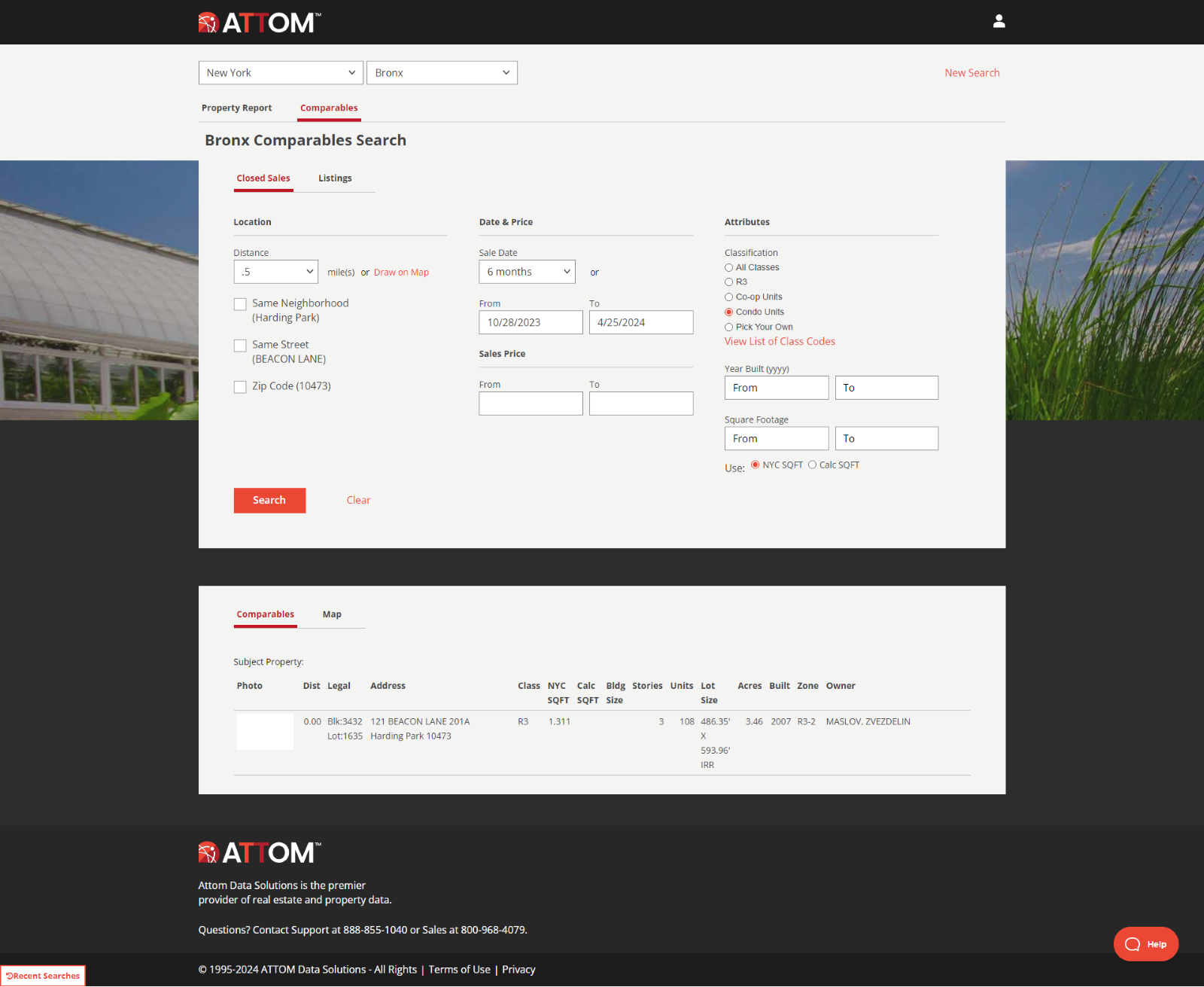Image resolution: width=1204 pixels, height=987 pixels.
Task: Enable the Same Street checkbox
Action: (240, 346)
